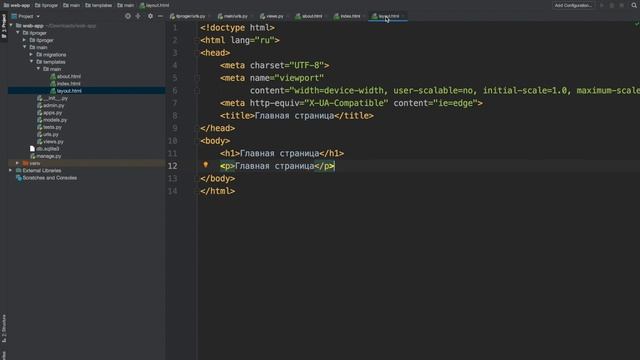Switch to the views.py editor tab

(271, 16)
